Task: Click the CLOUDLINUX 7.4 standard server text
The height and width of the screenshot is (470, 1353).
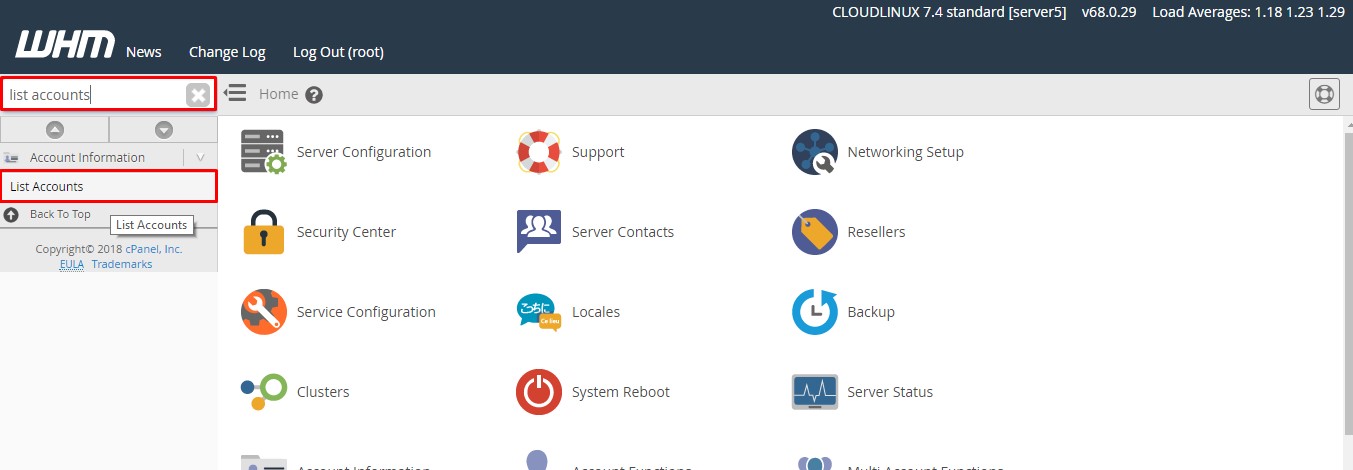Action: 949,13
